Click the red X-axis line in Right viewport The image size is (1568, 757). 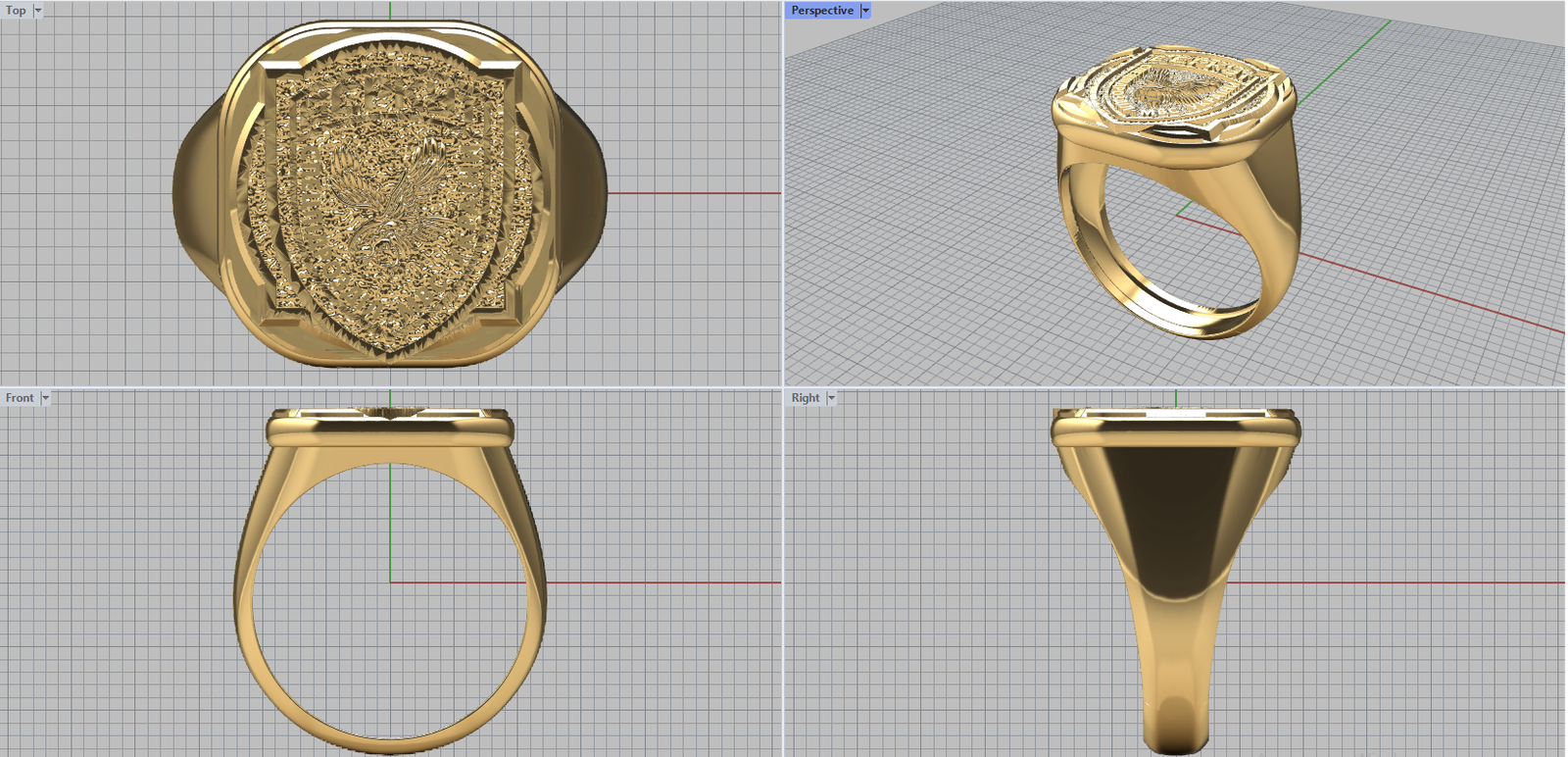click(x=1392, y=582)
